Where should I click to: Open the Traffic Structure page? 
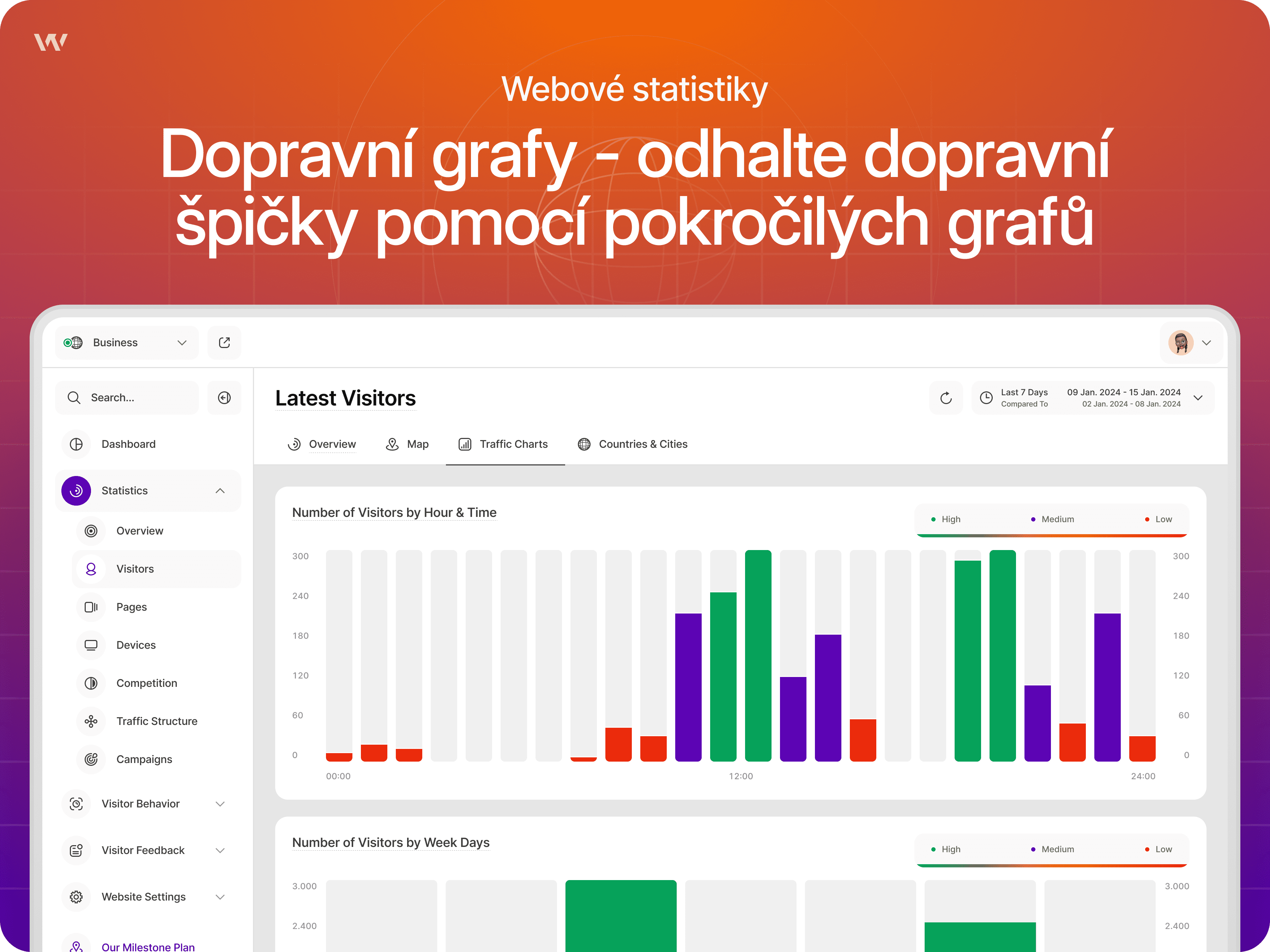(x=156, y=721)
